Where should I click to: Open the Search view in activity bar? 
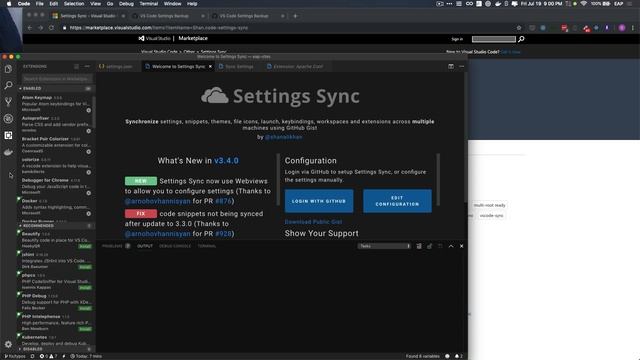8,85
